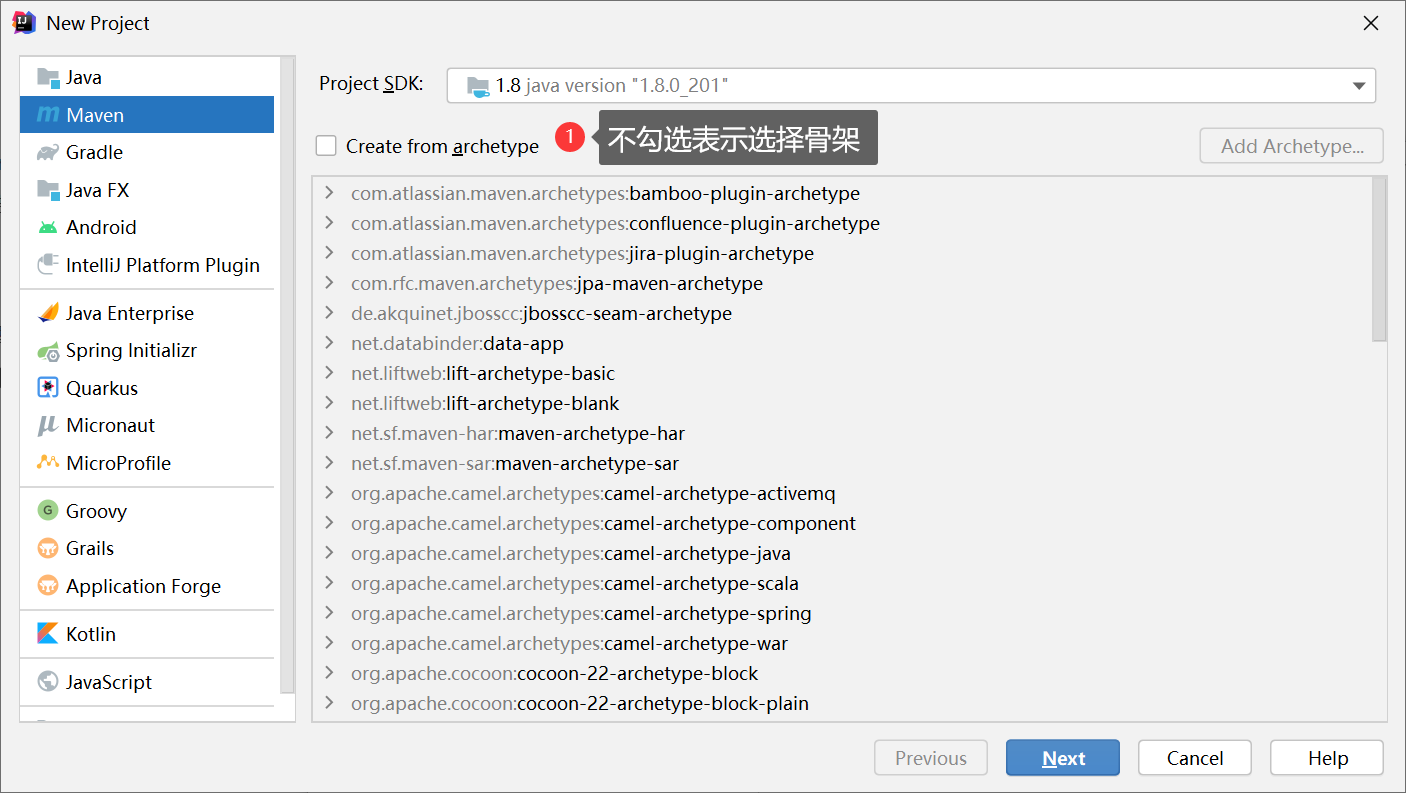This screenshot has width=1406, height=793.
Task: Expand jbosscc-seam-archetype entry
Action: pos(330,313)
